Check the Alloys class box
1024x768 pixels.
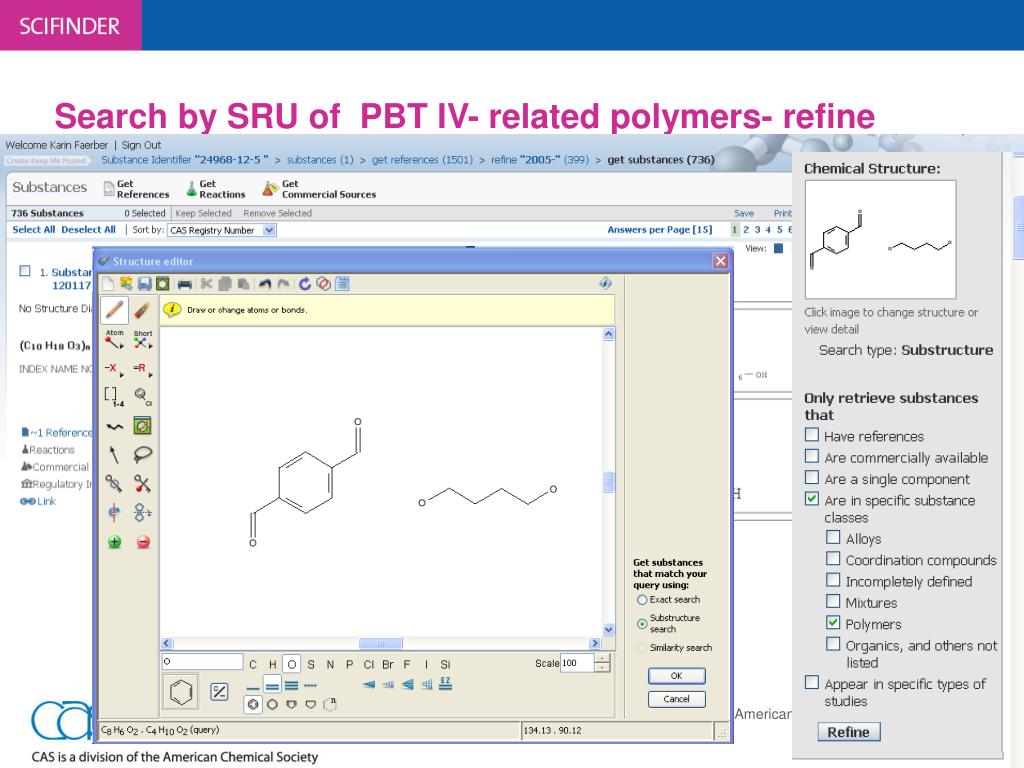(x=833, y=537)
